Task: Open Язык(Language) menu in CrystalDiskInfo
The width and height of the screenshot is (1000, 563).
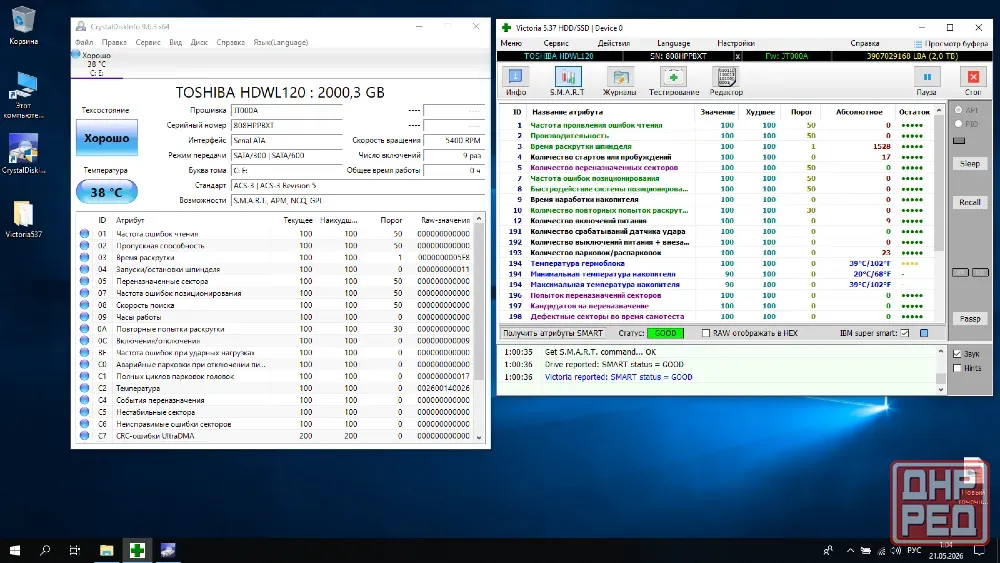Action: 281,42
